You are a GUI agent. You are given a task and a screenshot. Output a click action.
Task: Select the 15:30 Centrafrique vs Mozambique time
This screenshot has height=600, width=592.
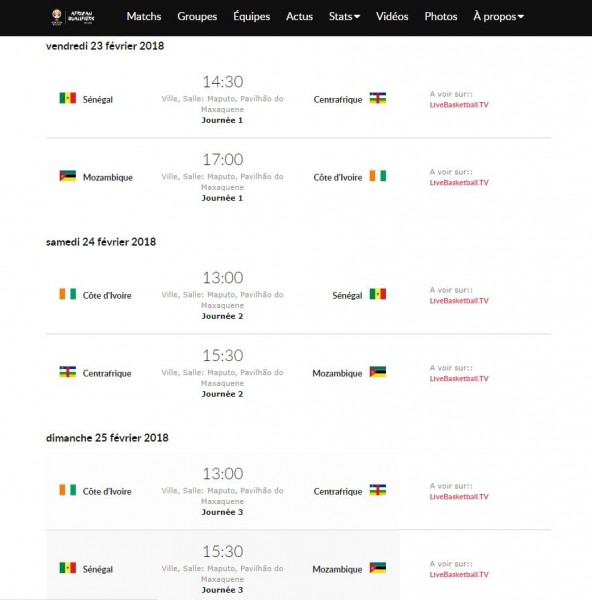click(223, 355)
